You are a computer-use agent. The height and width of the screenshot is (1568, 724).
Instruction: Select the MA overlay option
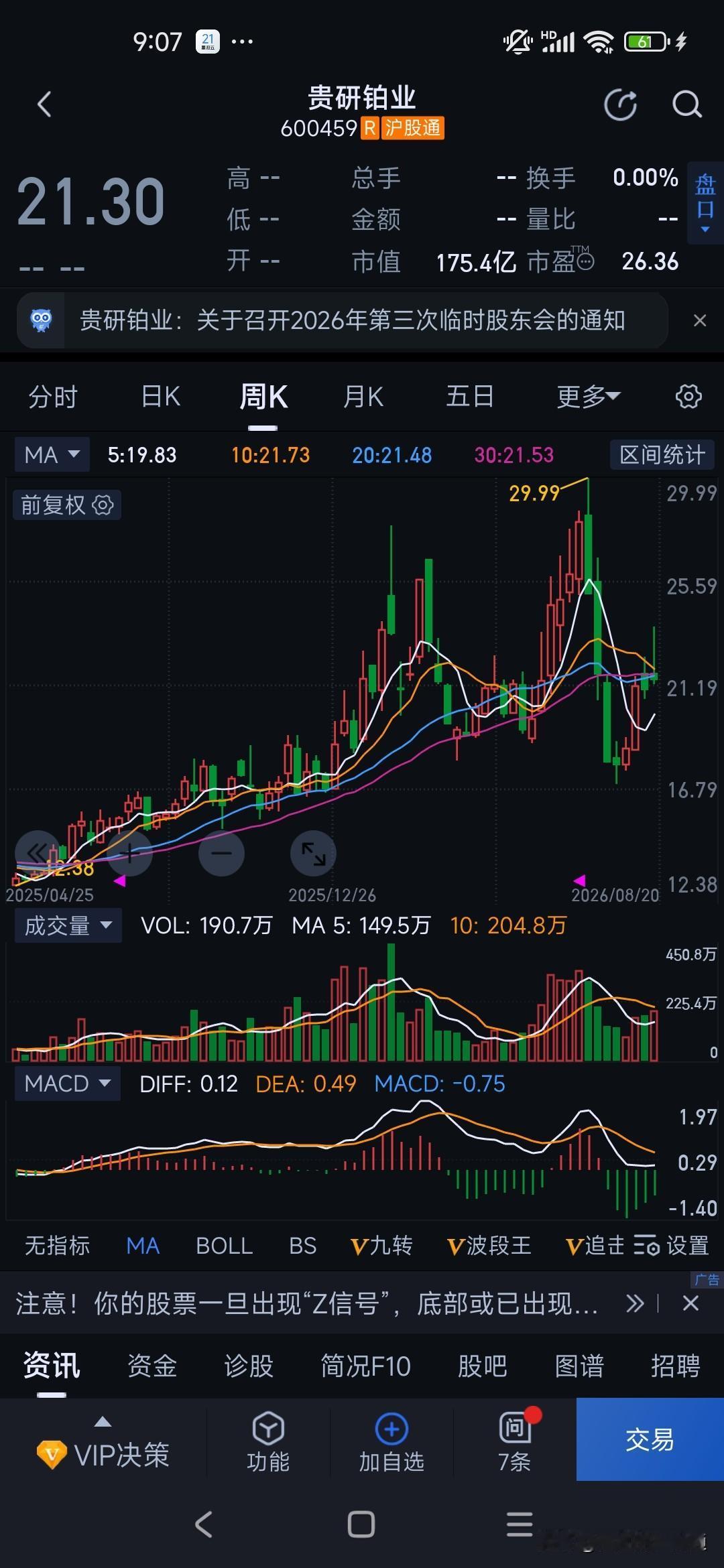tap(143, 1246)
